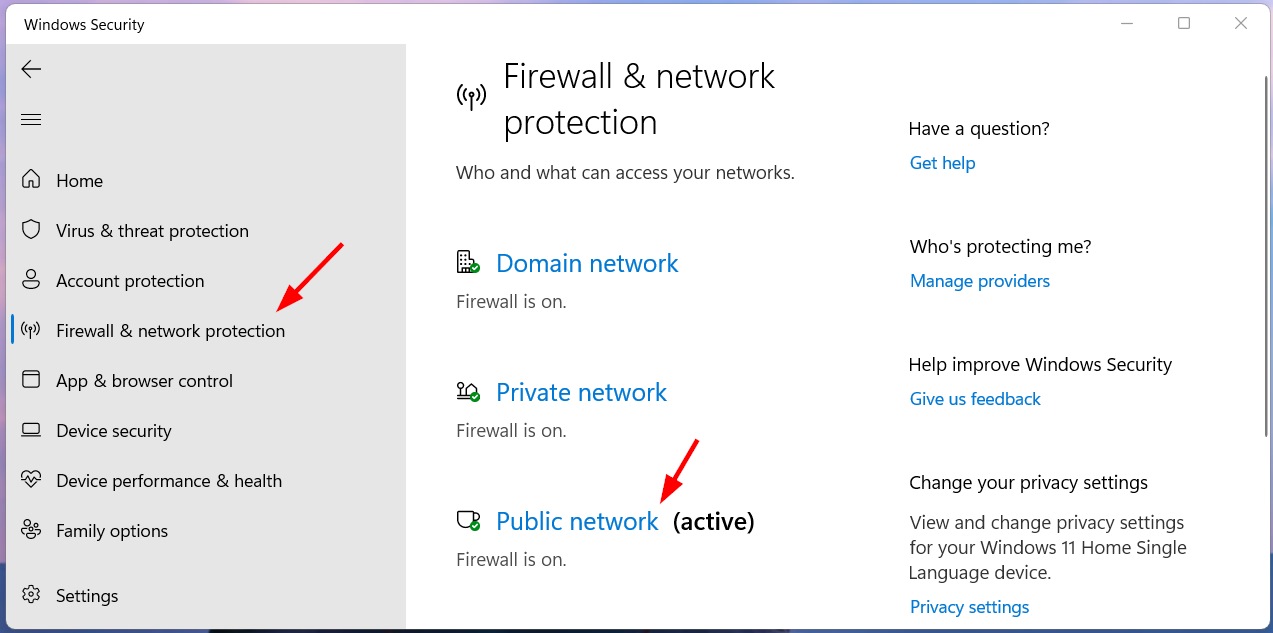The height and width of the screenshot is (633, 1273).
Task: Click Give us feedback link
Action: click(x=975, y=399)
